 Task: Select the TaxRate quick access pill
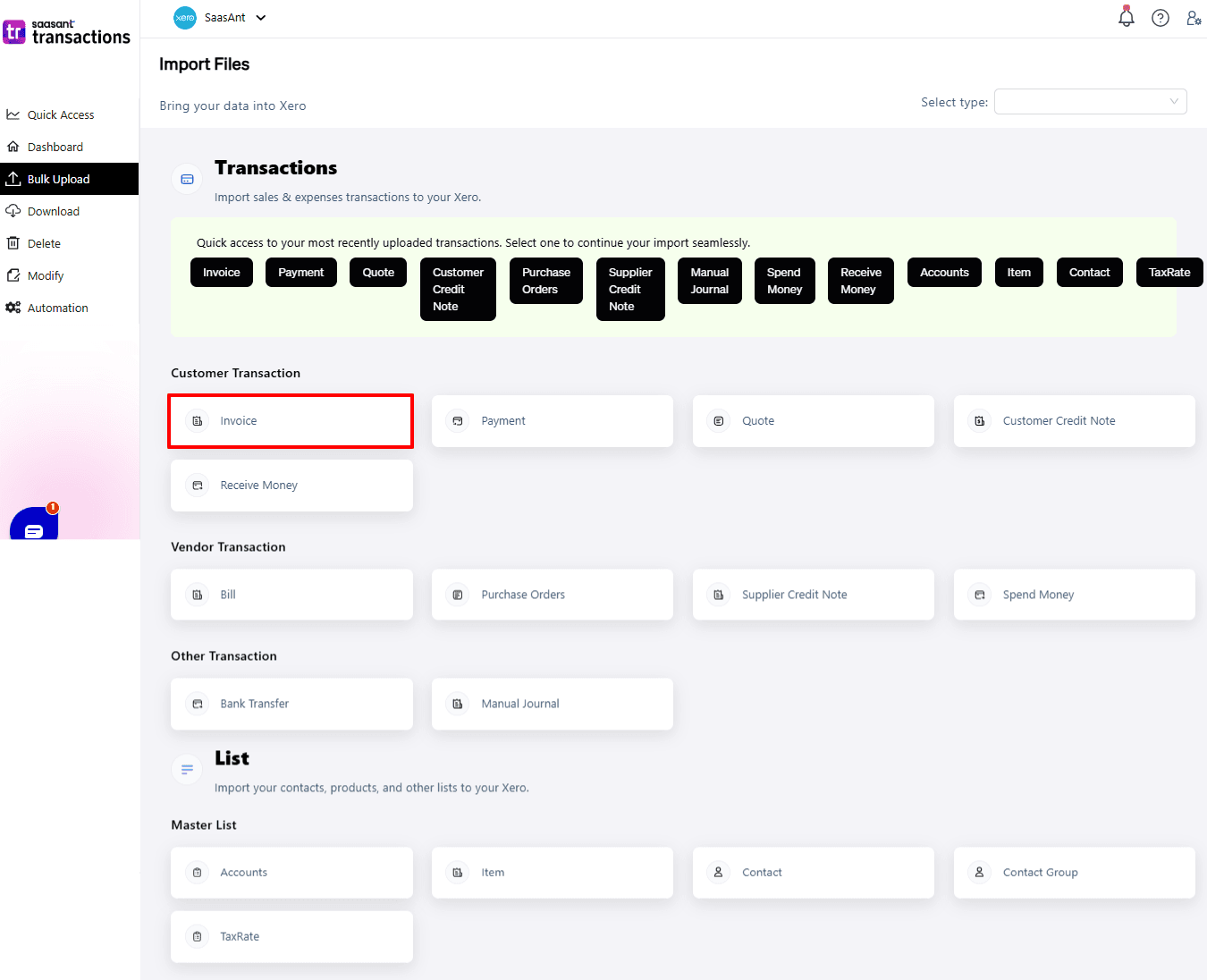1169,272
